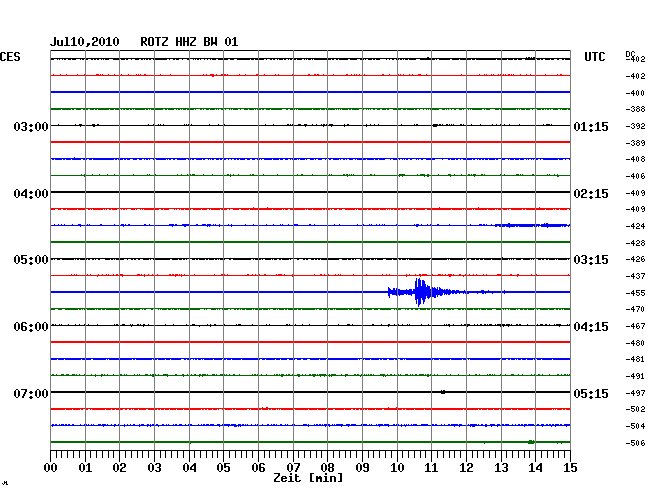The width and height of the screenshot is (650, 494).
Task: Click the large blue earthquake waveform burst
Action: (x=423, y=292)
